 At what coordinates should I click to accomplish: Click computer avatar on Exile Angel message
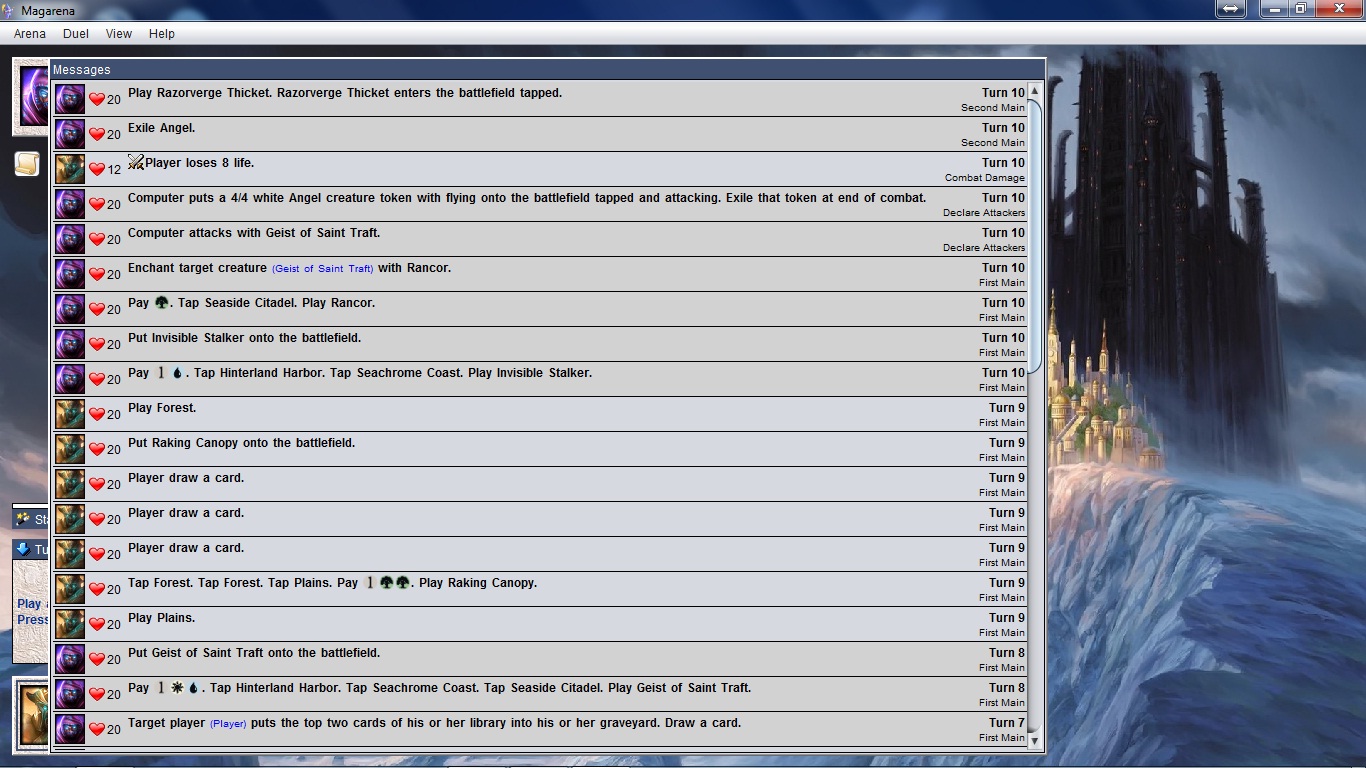click(x=70, y=134)
